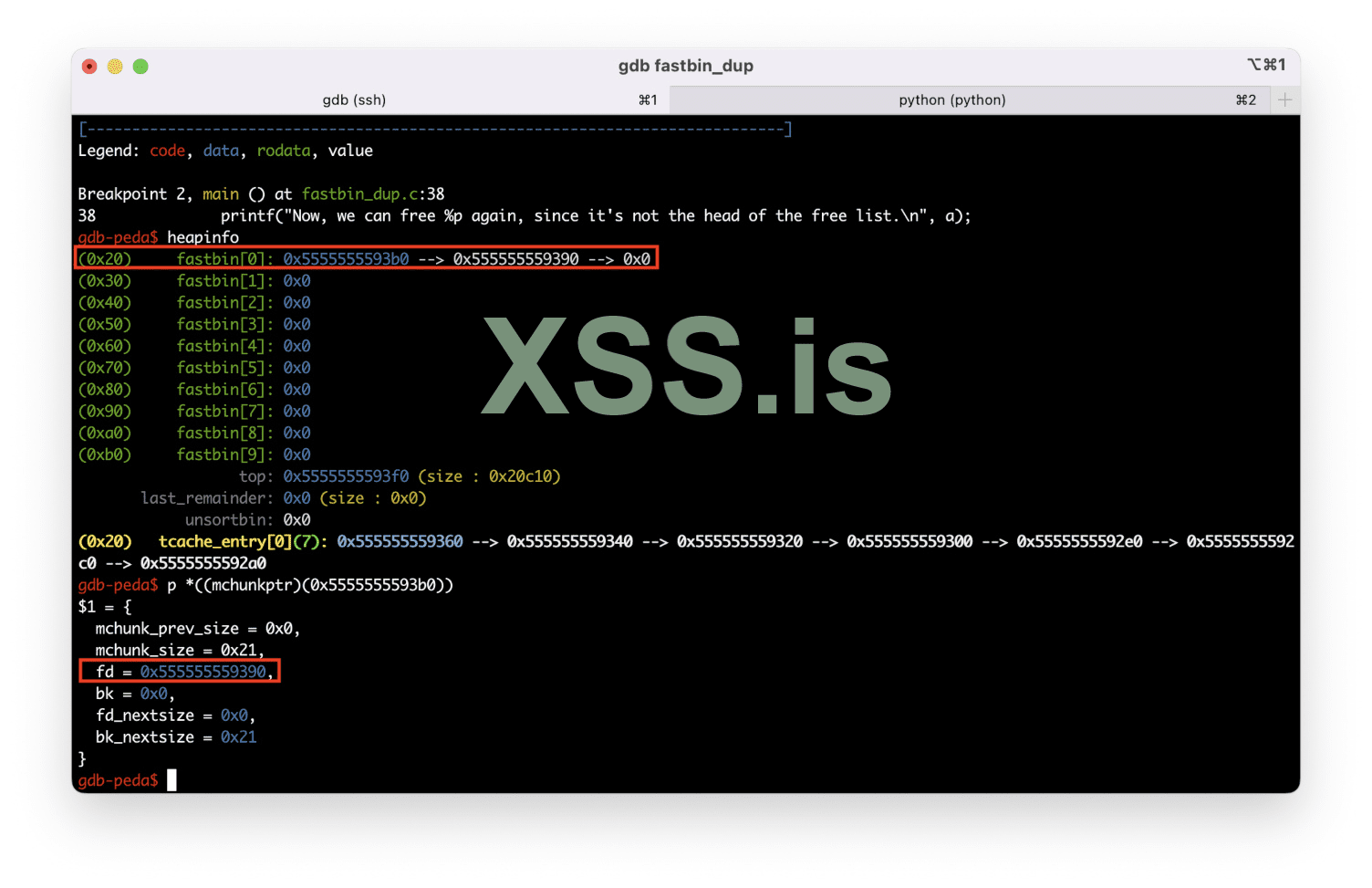Click the 'fastbin[3]:' label
The height and width of the screenshot is (888, 1372).
(x=225, y=325)
